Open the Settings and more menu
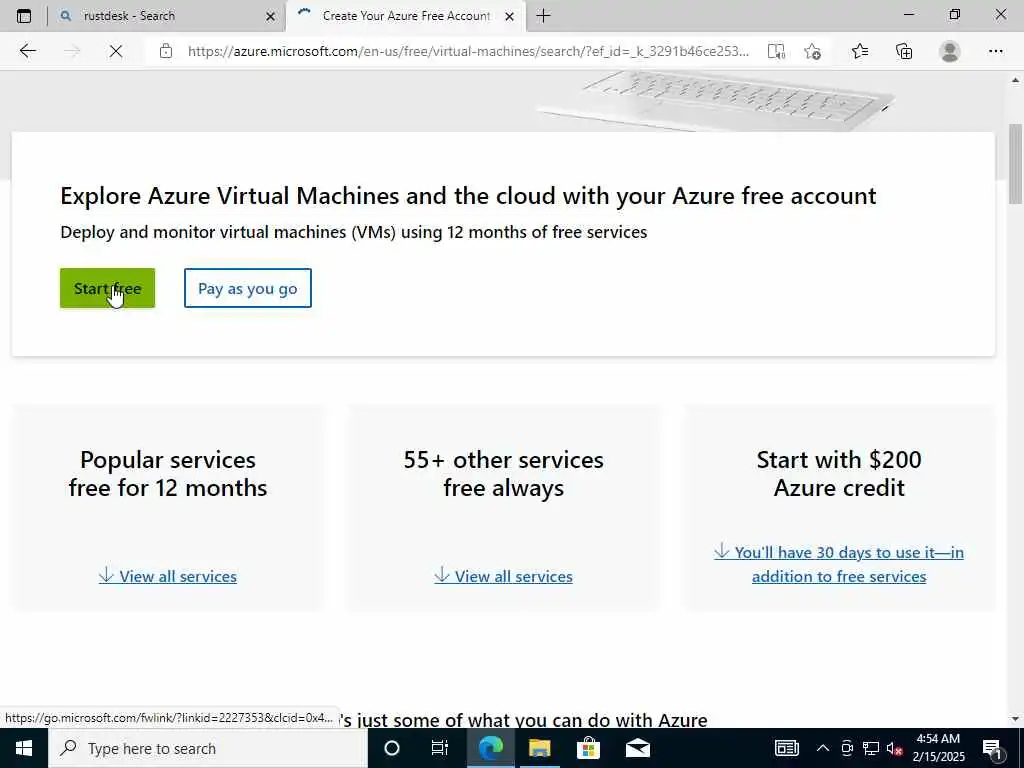1024x768 pixels. click(x=995, y=51)
